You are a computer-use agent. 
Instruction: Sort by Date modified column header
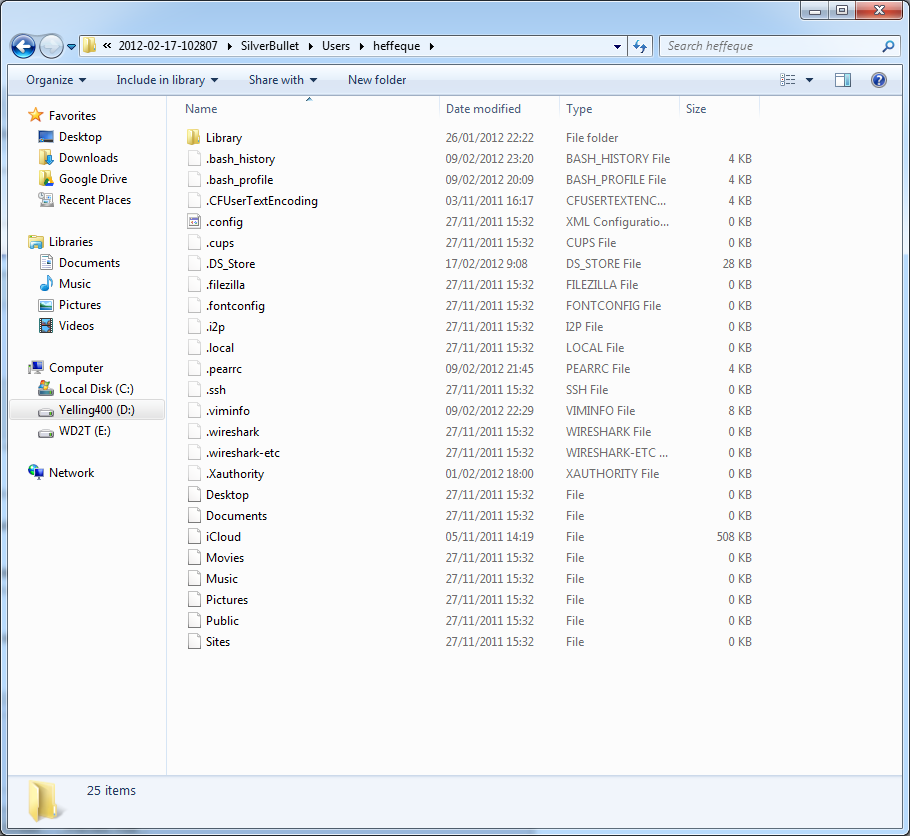pyautogui.click(x=483, y=109)
